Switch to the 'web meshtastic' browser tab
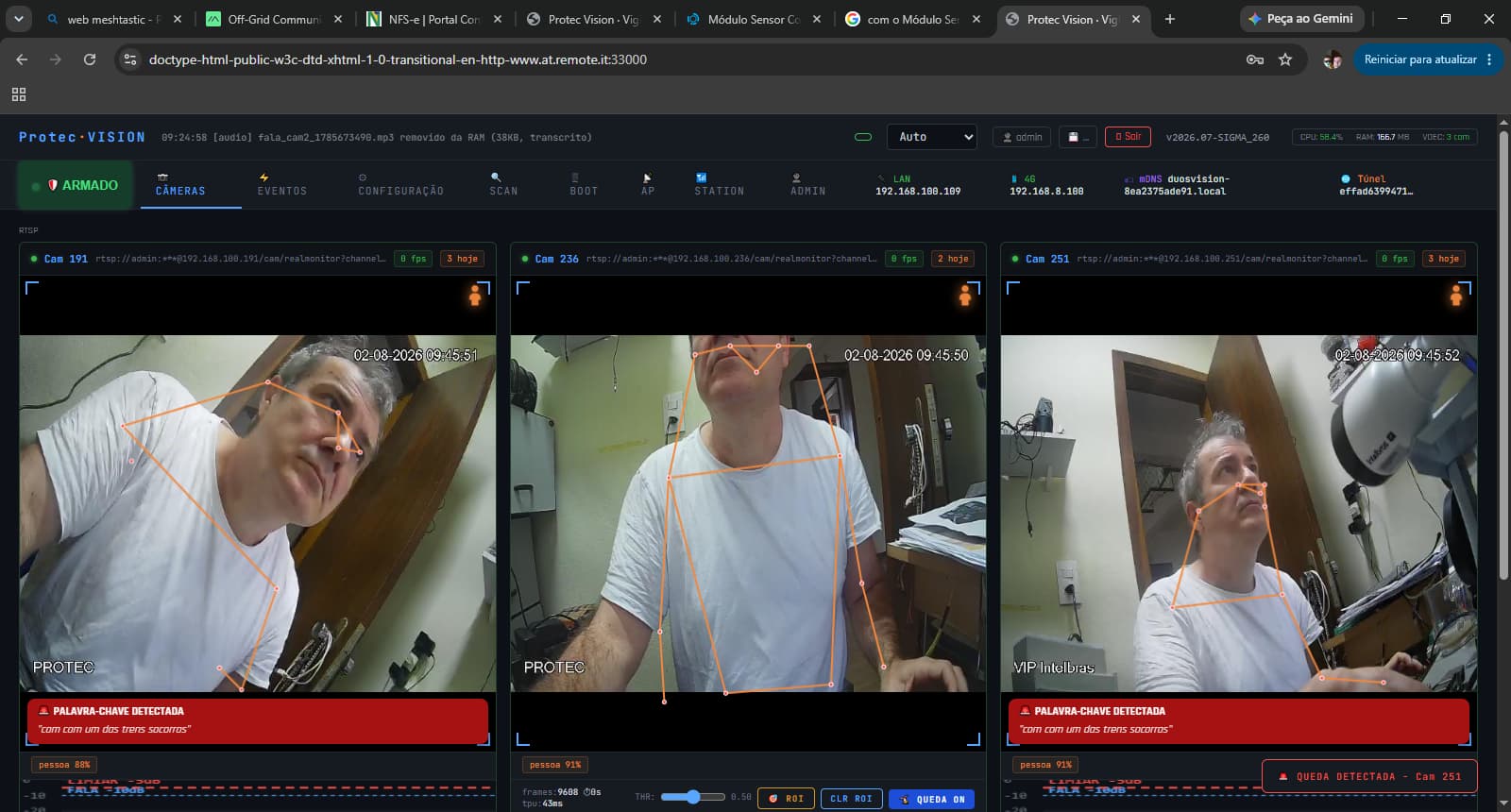The image size is (1511, 812). pos(113,19)
